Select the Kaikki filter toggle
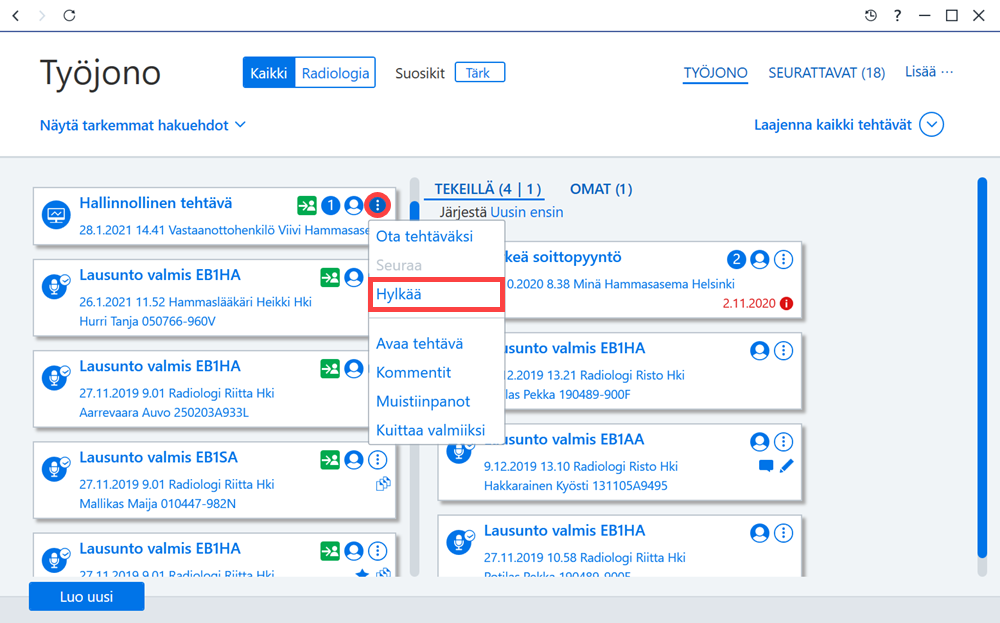 click(268, 73)
